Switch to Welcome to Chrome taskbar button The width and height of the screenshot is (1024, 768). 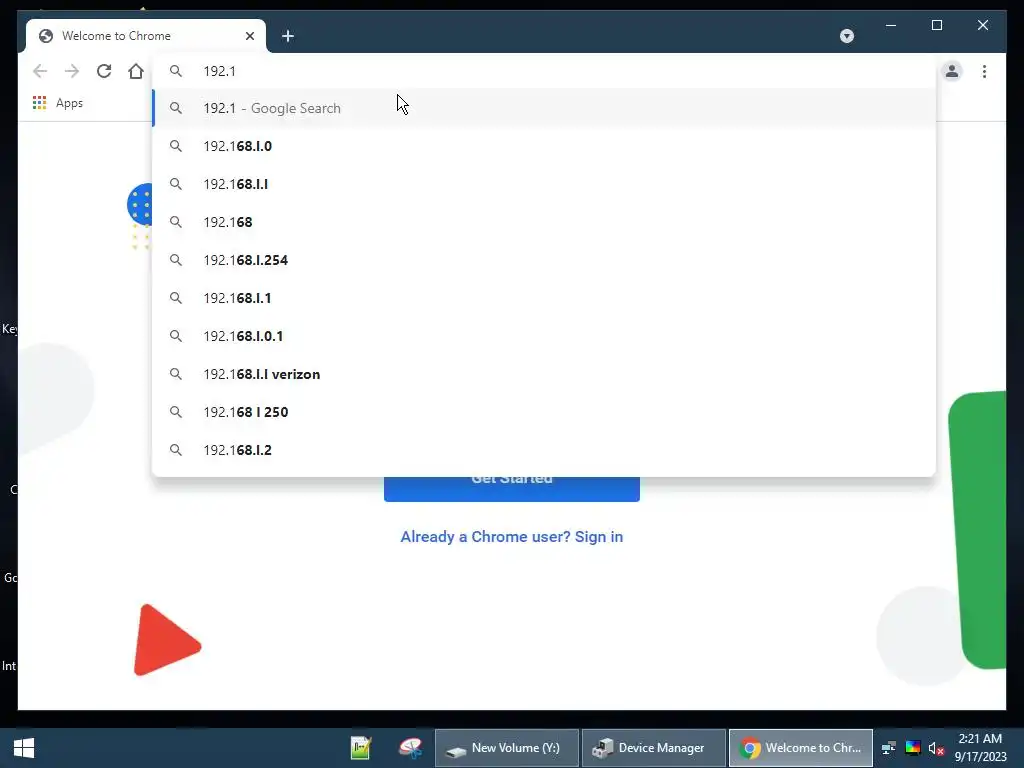tap(801, 748)
